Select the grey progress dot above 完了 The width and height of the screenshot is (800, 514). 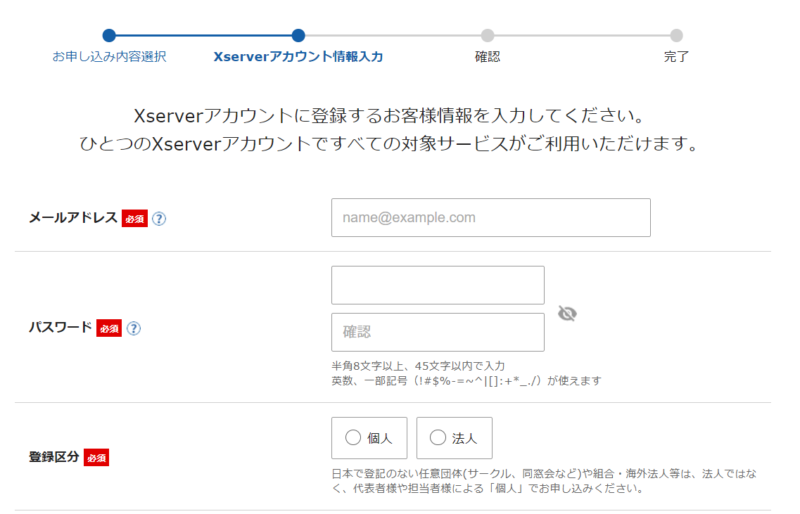677,35
